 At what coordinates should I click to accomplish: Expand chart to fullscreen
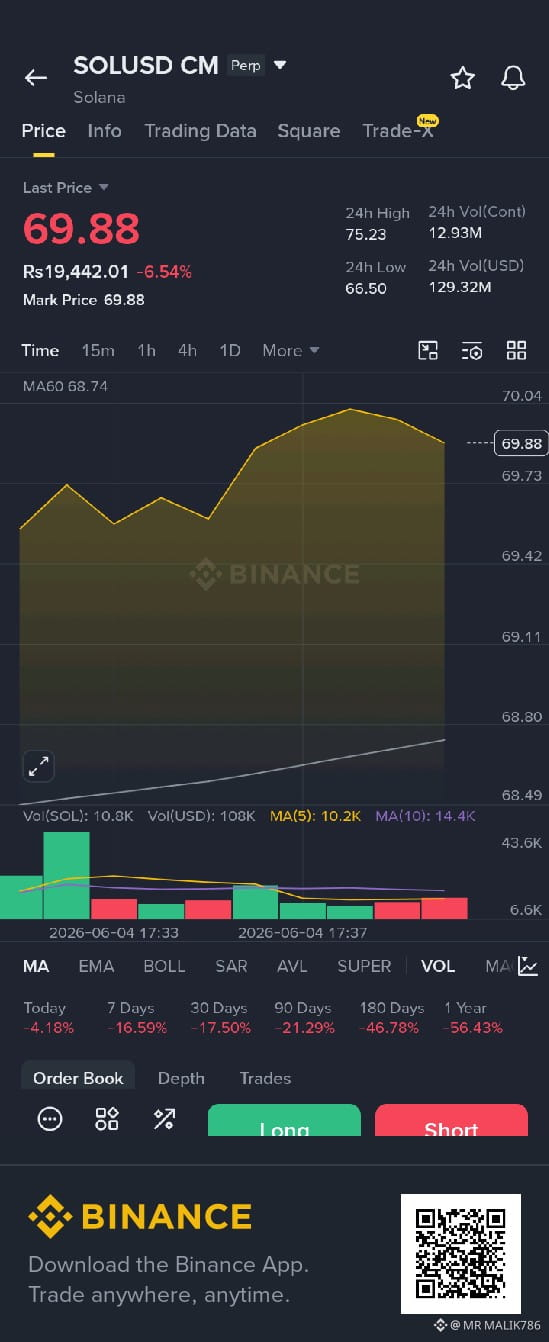point(38,767)
